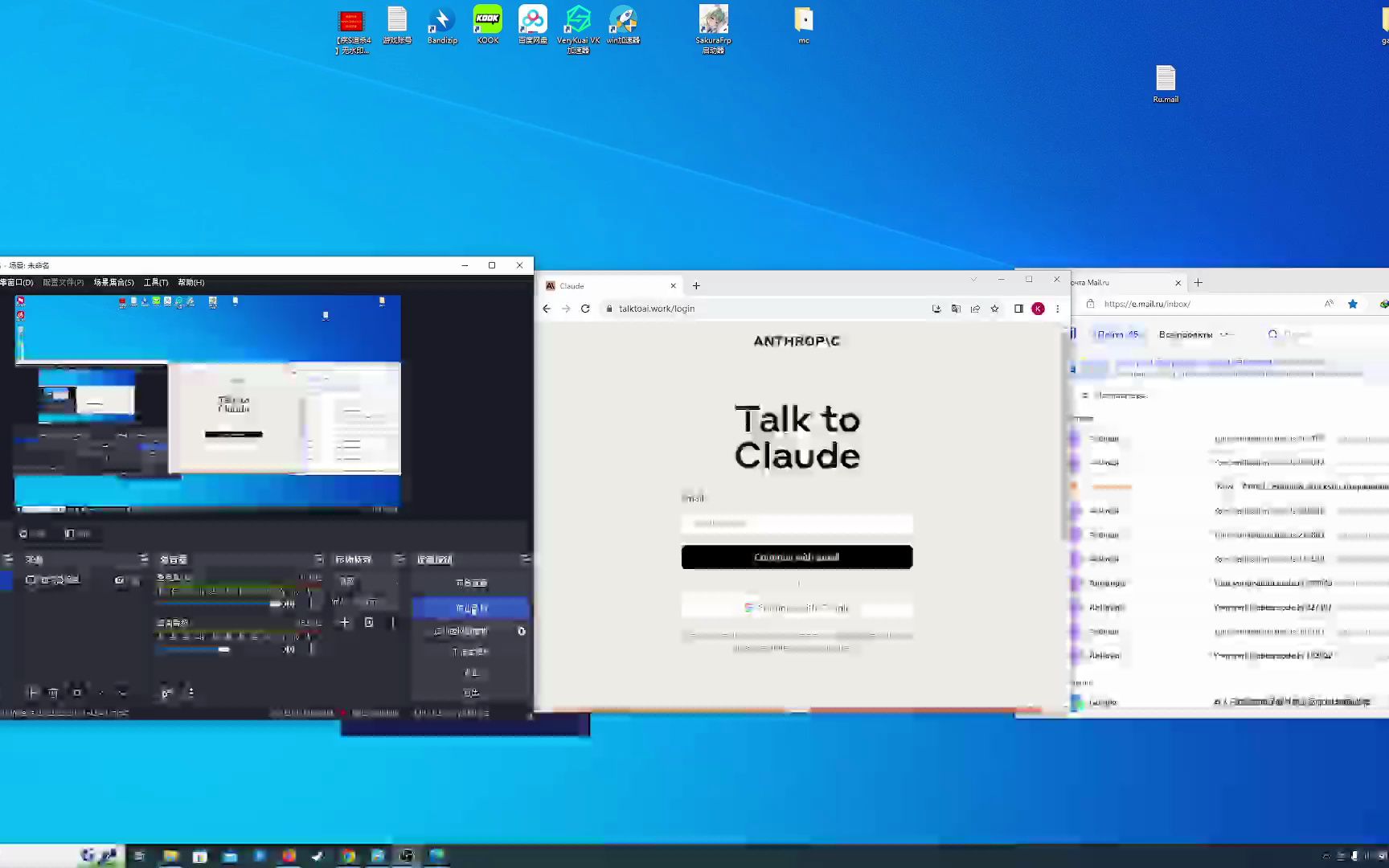Open Chrome from Windows taskbar
Image resolution: width=1389 pixels, height=868 pixels.
348,856
